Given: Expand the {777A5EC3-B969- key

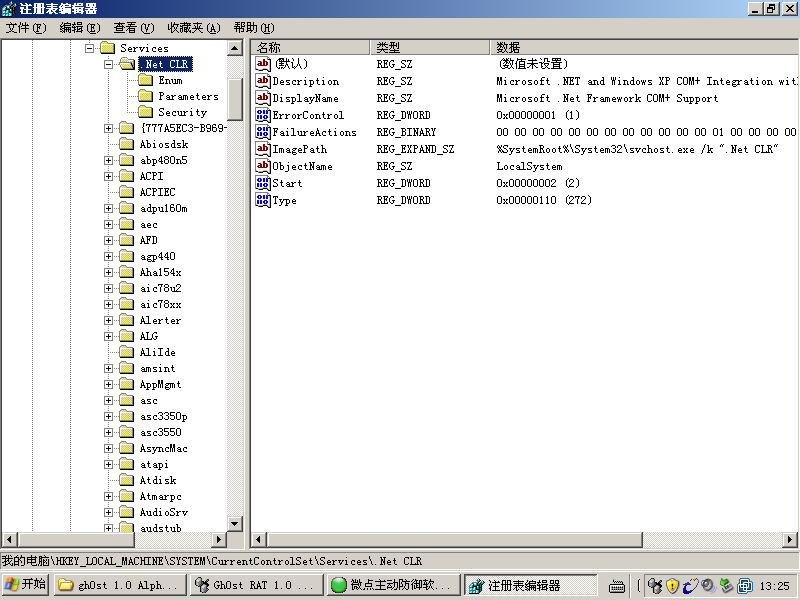Looking at the screenshot, I should pos(109,128).
